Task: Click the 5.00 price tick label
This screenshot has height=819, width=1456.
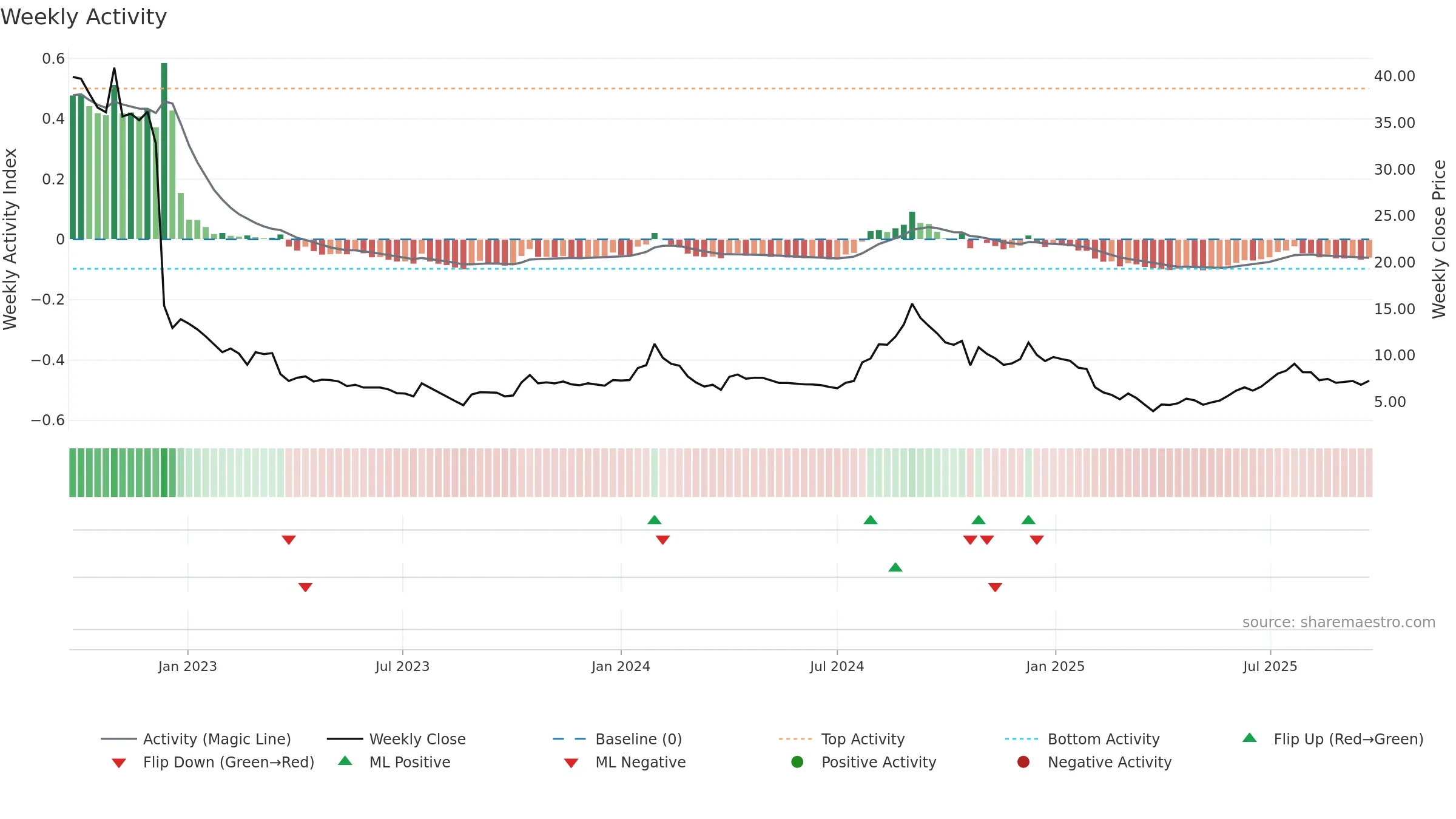Action: pyautogui.click(x=1390, y=402)
